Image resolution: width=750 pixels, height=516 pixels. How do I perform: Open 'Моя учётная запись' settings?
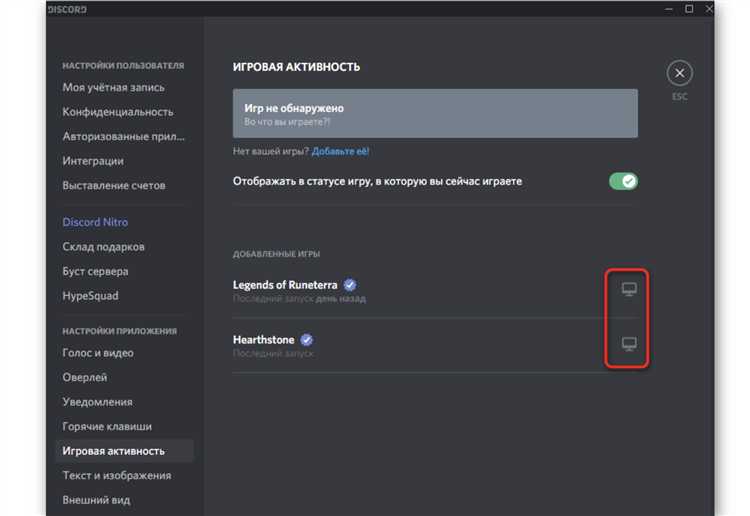tap(113, 88)
